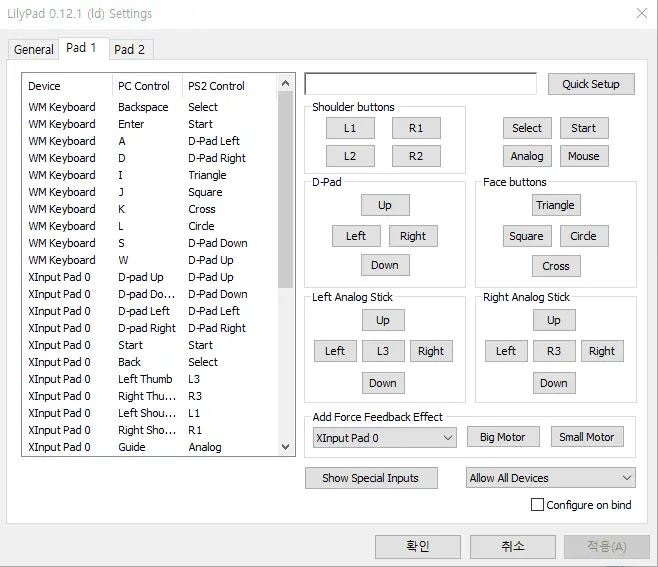This screenshot has height=567, width=658.
Task: Bind Left Analog Stick Down
Action: pyautogui.click(x=383, y=383)
